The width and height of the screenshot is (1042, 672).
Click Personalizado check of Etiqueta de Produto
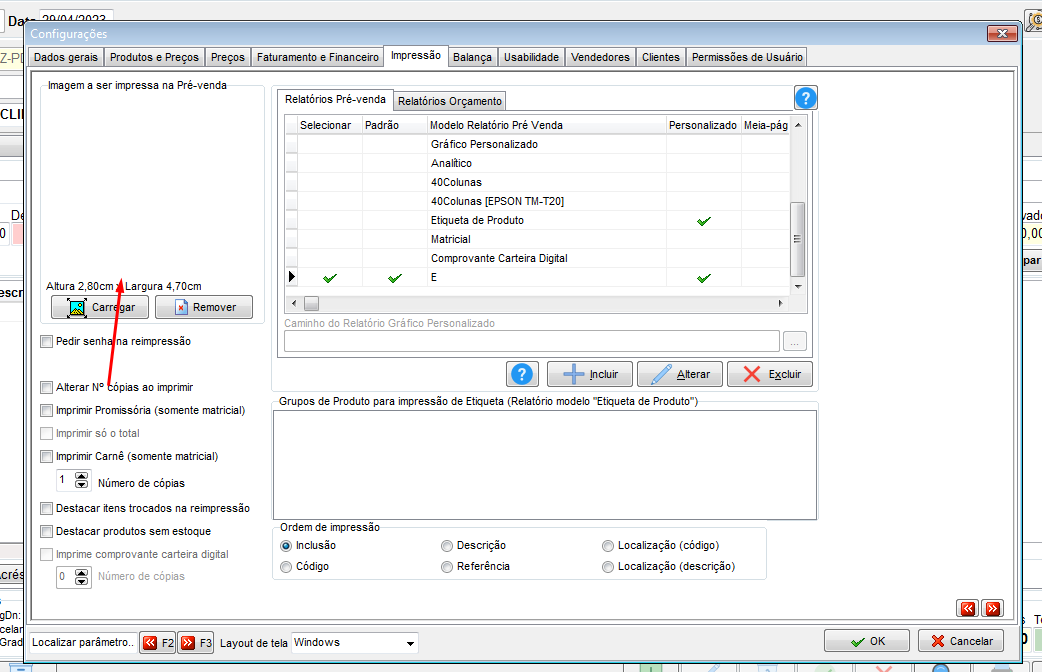[x=704, y=221]
